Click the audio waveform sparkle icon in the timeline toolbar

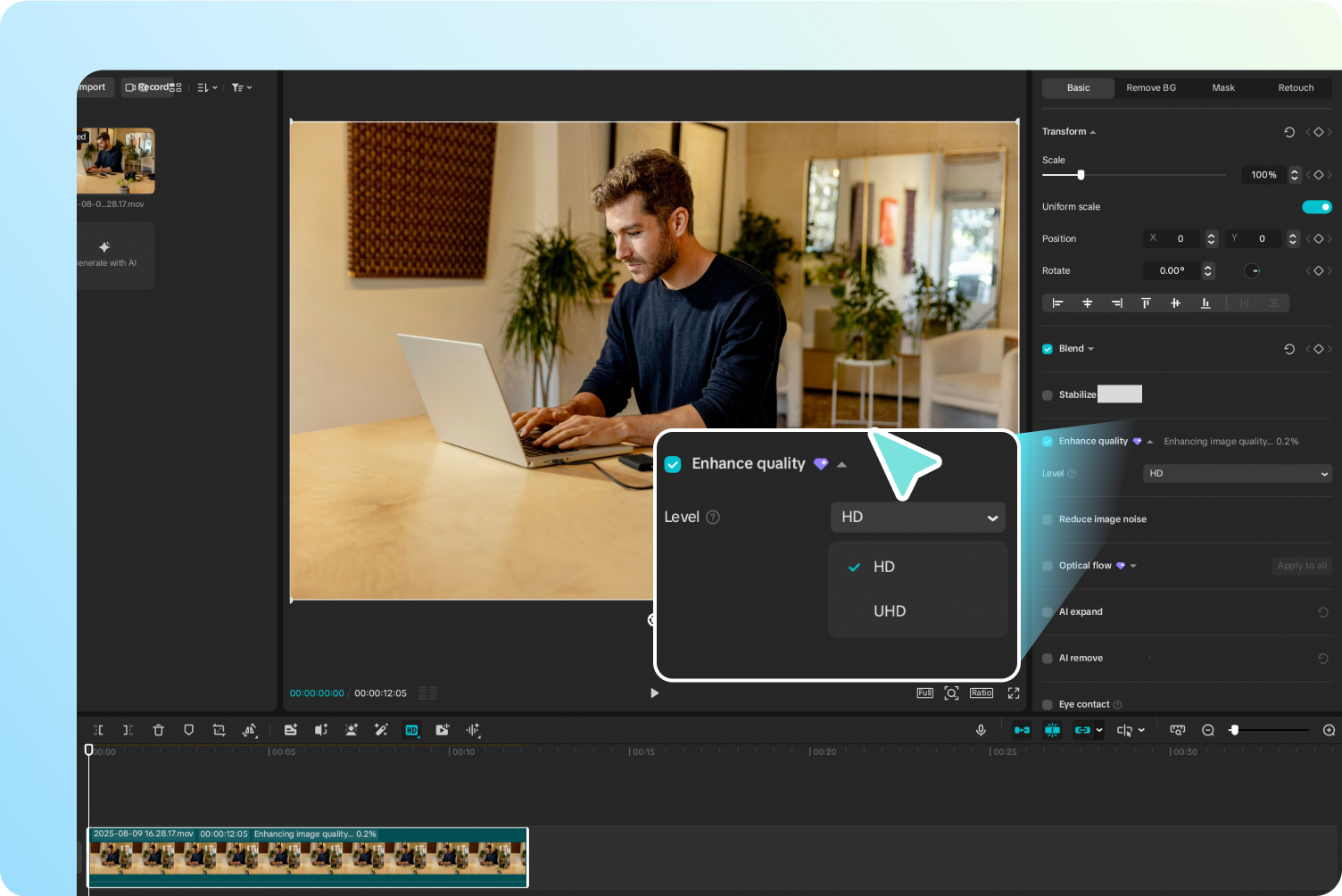[473, 730]
